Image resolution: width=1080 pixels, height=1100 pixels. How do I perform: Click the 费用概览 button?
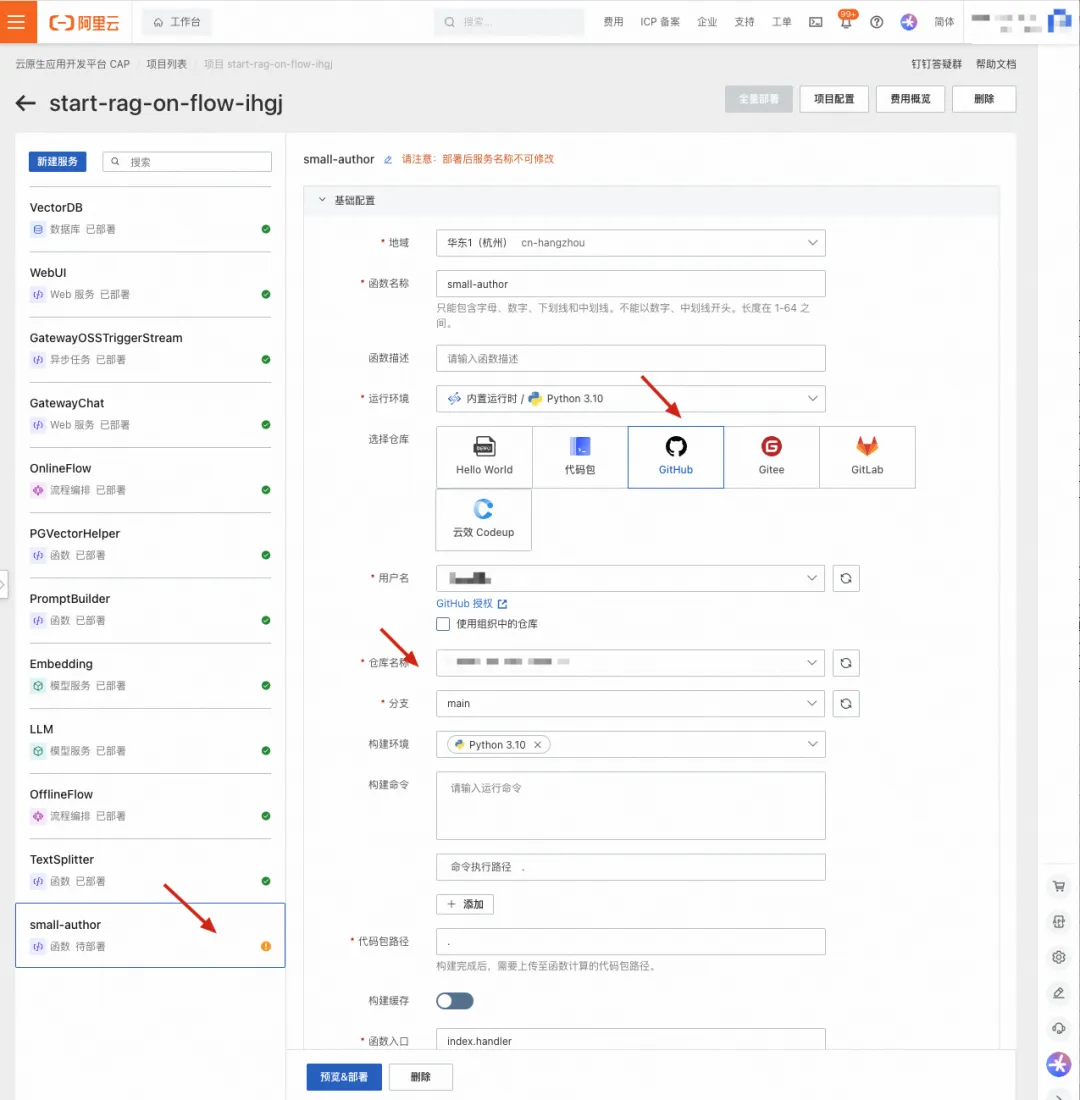coord(911,99)
